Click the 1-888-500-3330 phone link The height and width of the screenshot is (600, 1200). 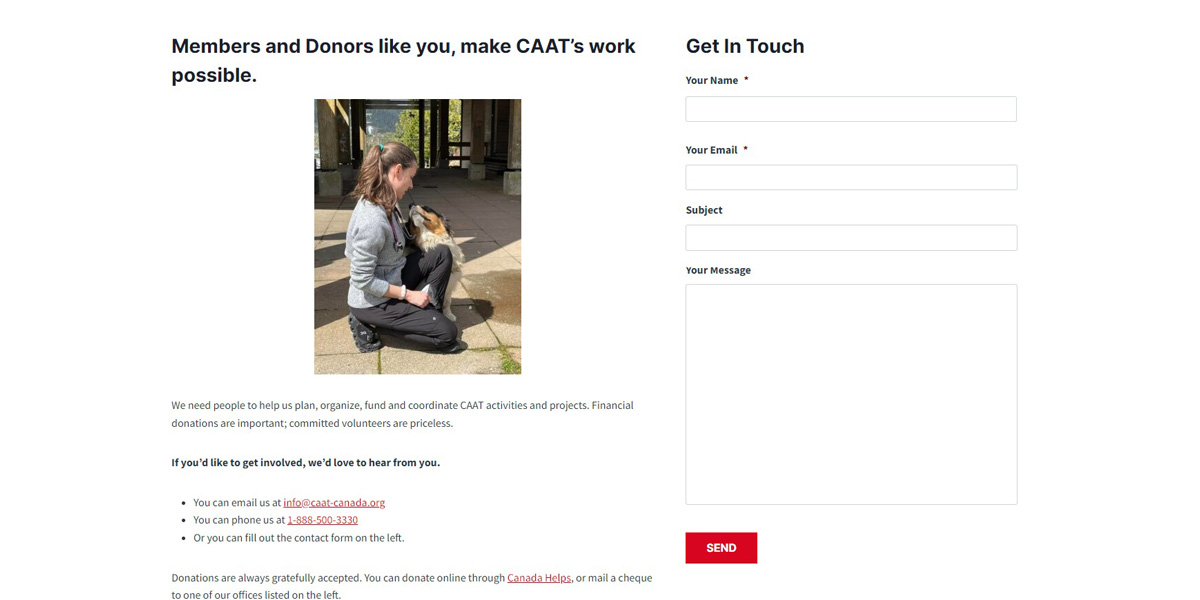322,520
